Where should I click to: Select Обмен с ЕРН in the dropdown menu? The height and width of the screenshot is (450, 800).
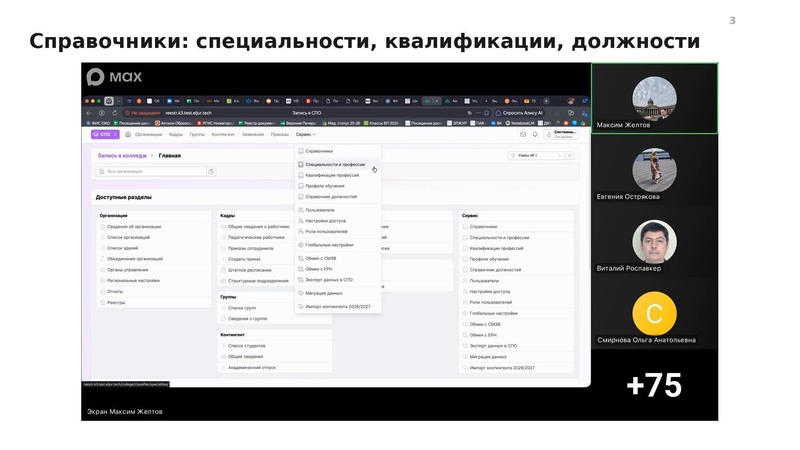(338, 269)
